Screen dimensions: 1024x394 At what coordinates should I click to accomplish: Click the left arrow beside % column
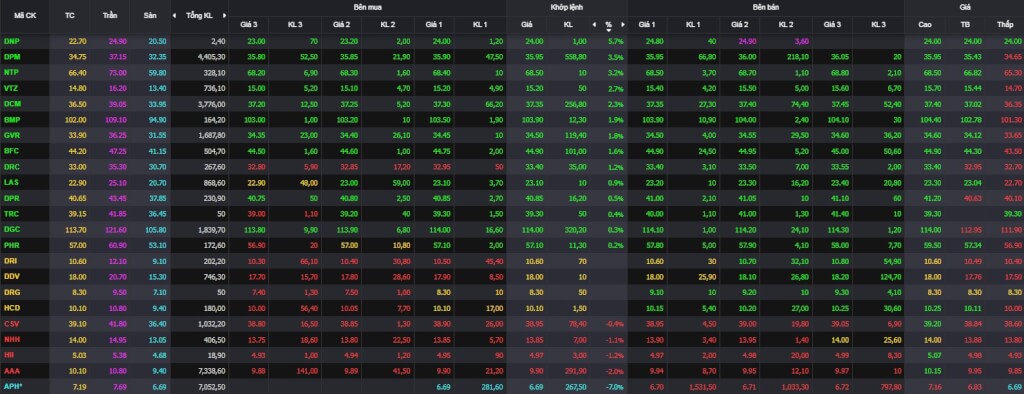click(x=594, y=24)
